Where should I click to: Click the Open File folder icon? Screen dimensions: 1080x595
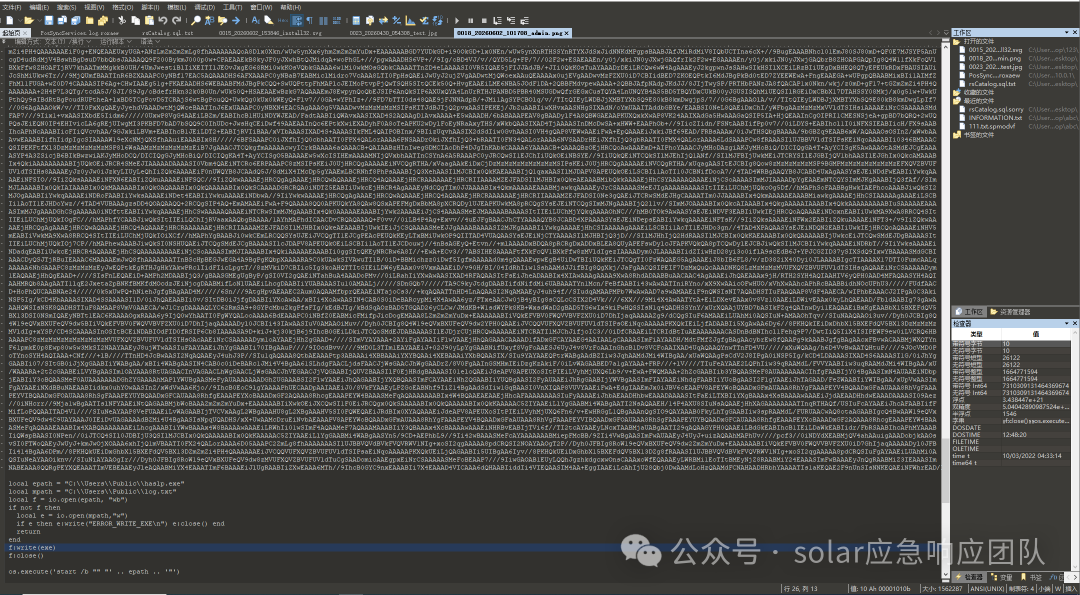(x=29, y=20)
